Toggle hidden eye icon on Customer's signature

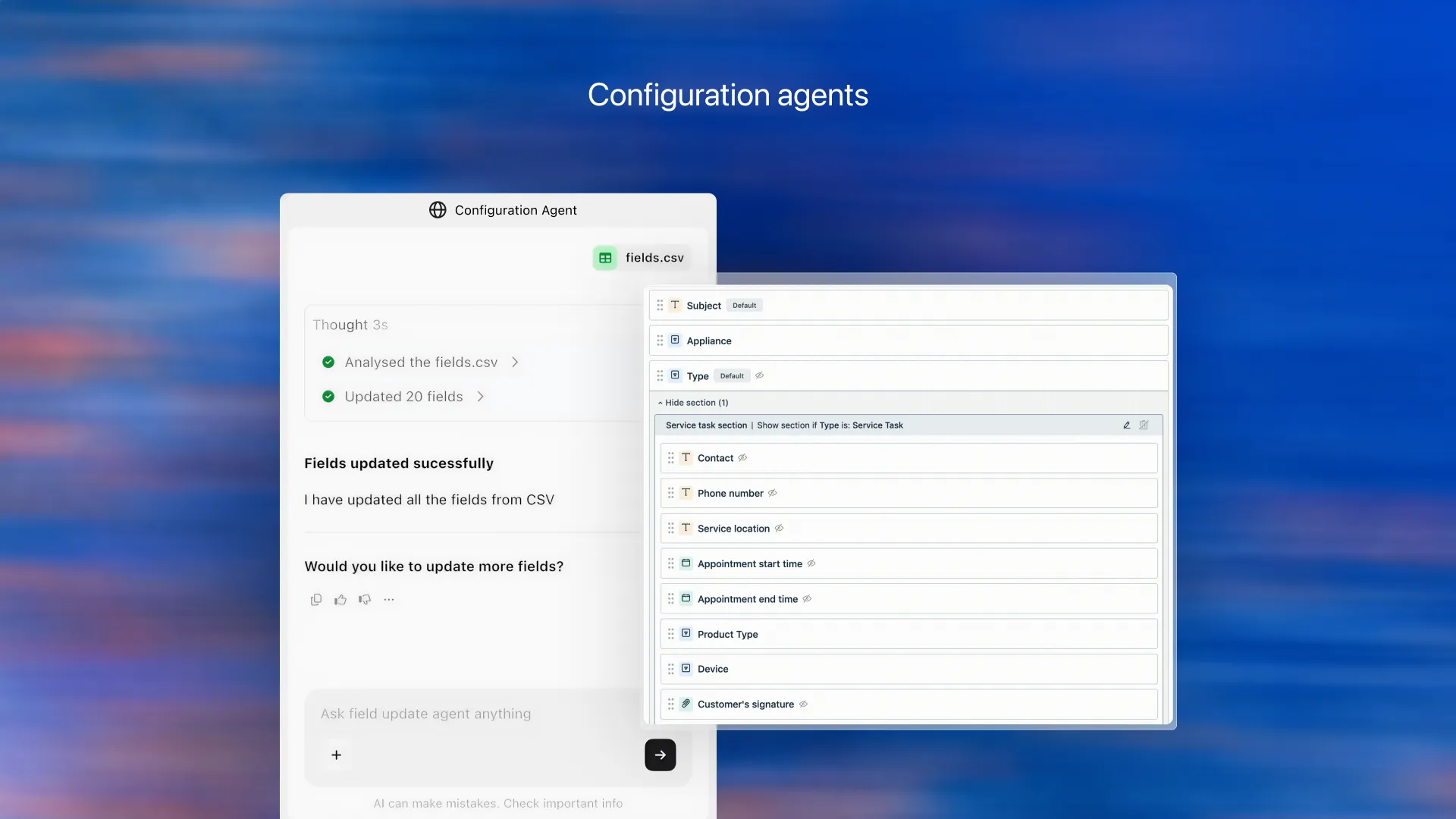pyautogui.click(x=804, y=704)
